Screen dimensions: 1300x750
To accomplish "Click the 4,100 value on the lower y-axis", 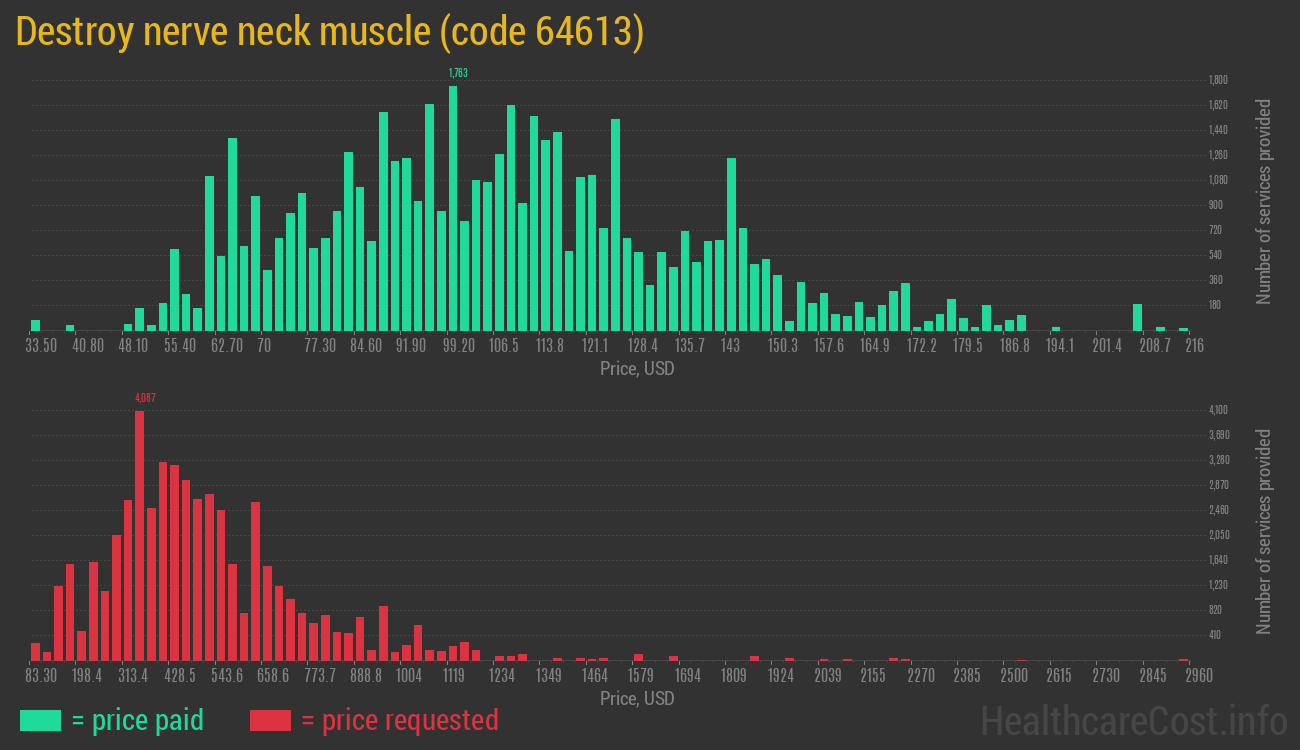I will [1218, 410].
